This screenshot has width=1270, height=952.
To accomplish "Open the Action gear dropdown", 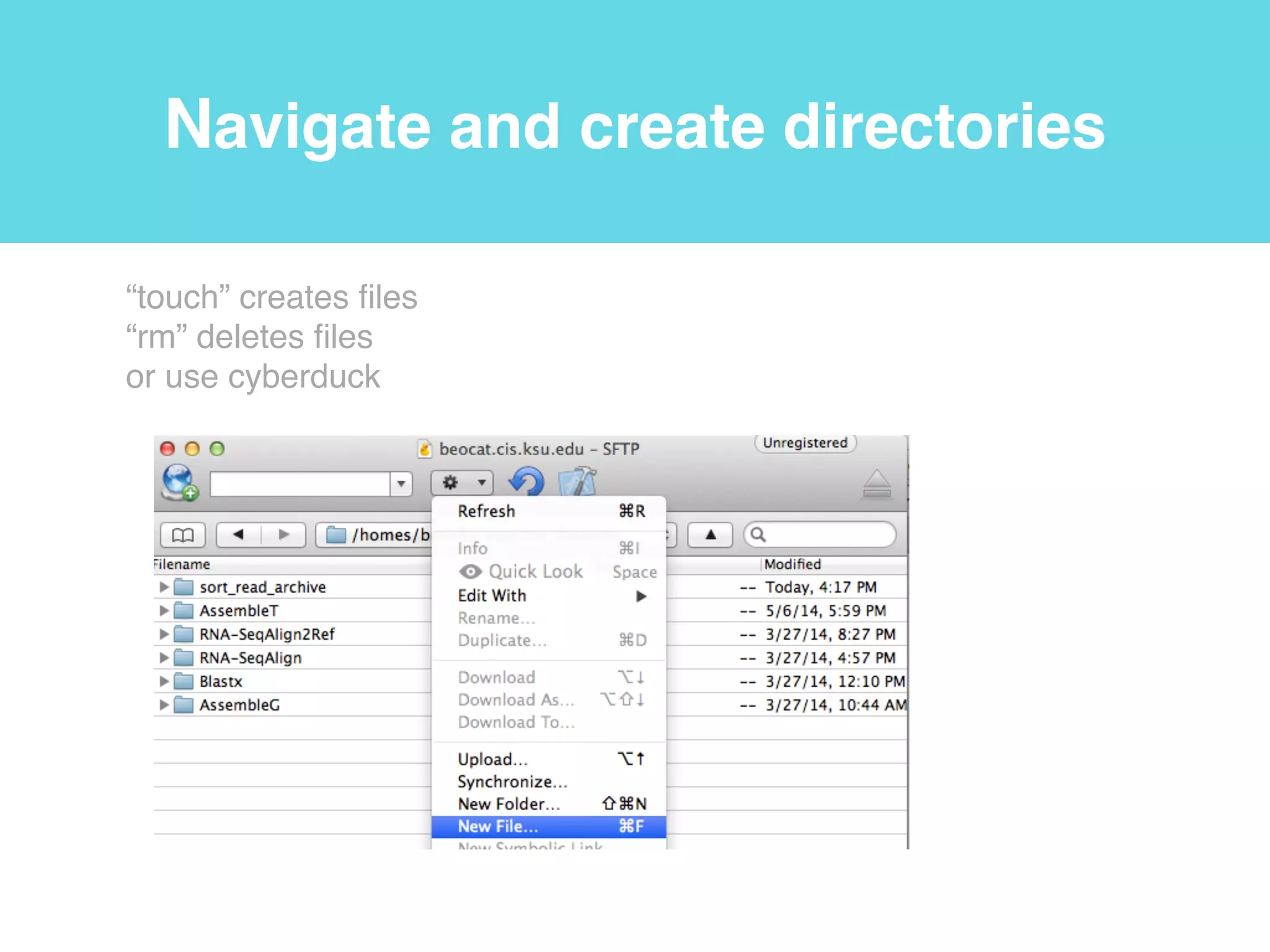I will coord(462,482).
